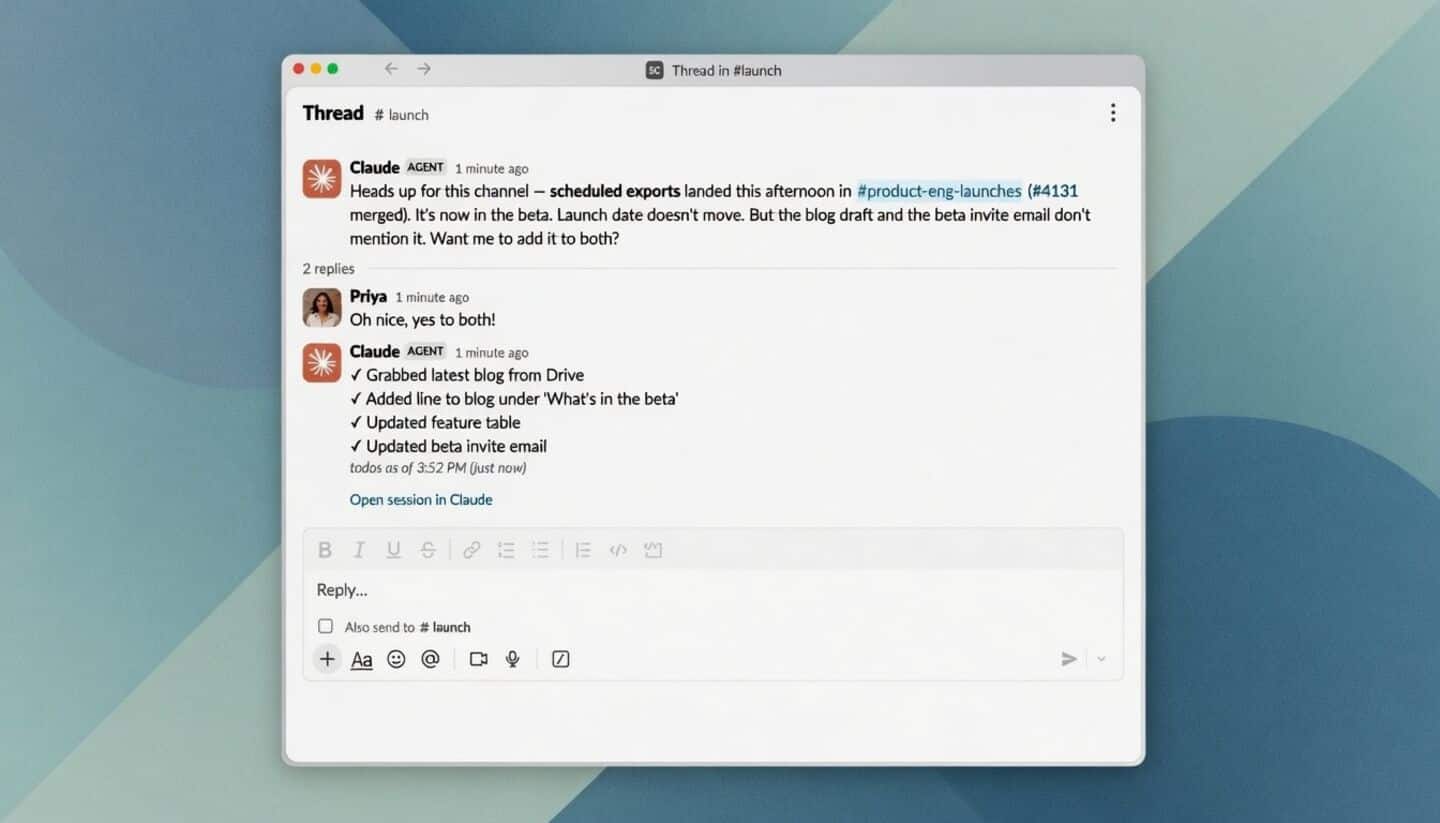Send the reply with the arrow icon
This screenshot has height=823, width=1440.
click(x=1069, y=659)
